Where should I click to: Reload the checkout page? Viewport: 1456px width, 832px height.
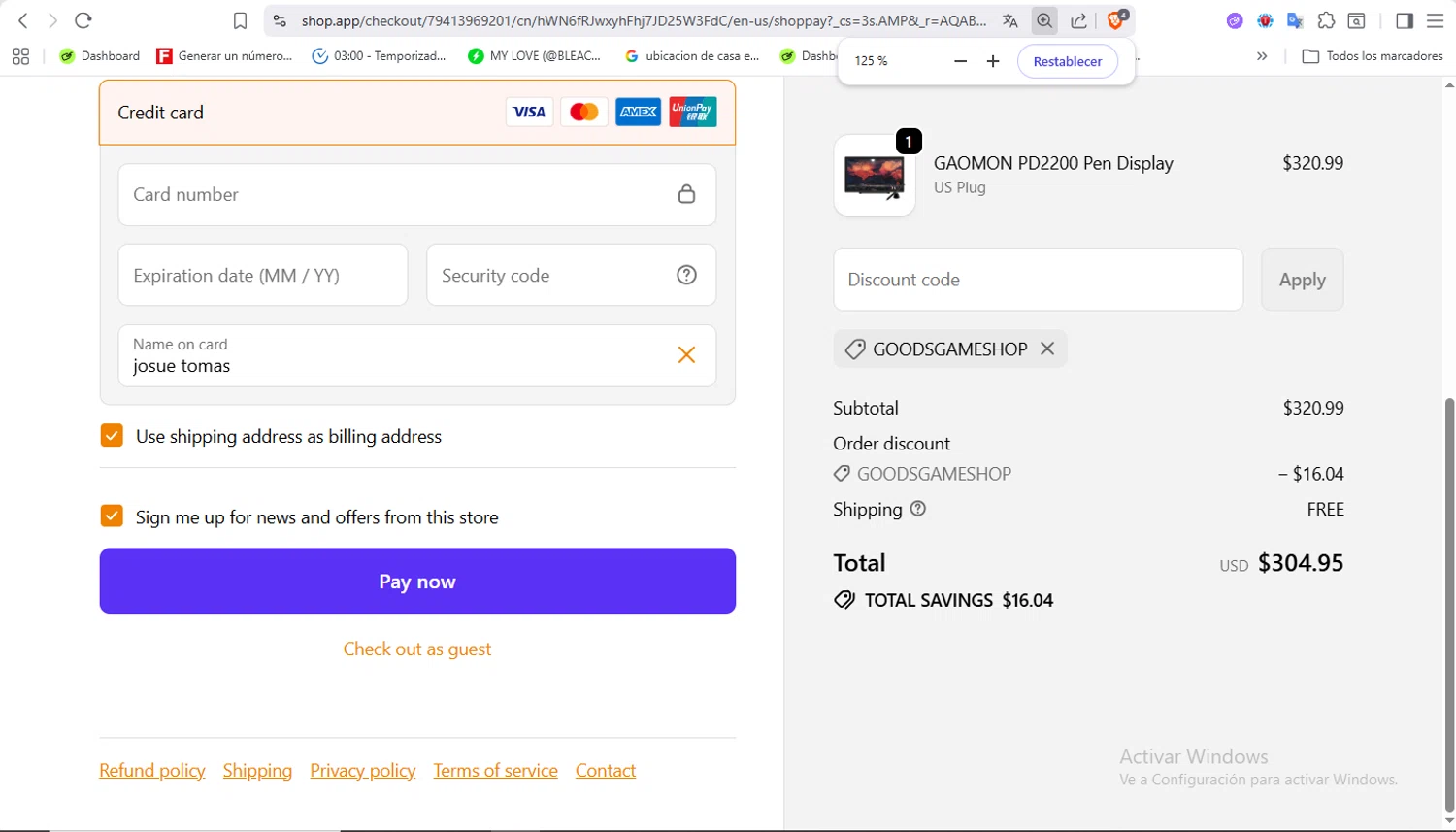point(83,20)
